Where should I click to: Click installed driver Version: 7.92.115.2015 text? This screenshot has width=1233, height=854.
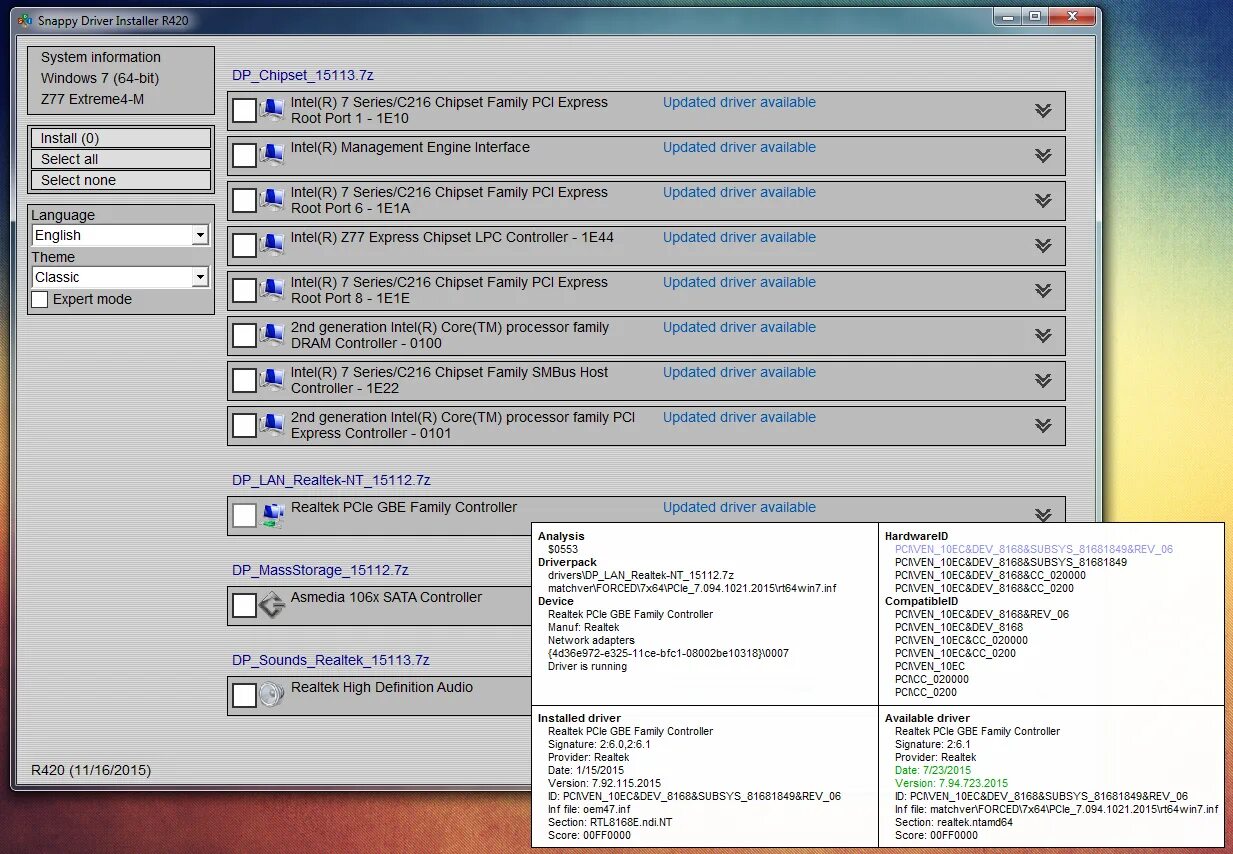coord(604,783)
